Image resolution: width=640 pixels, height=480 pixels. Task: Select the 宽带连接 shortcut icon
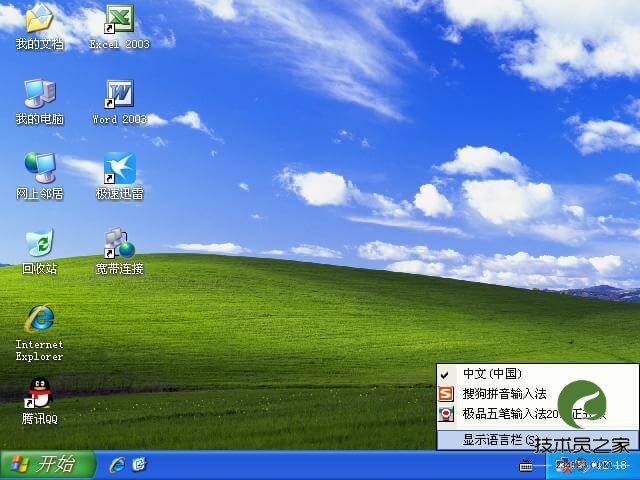point(120,243)
